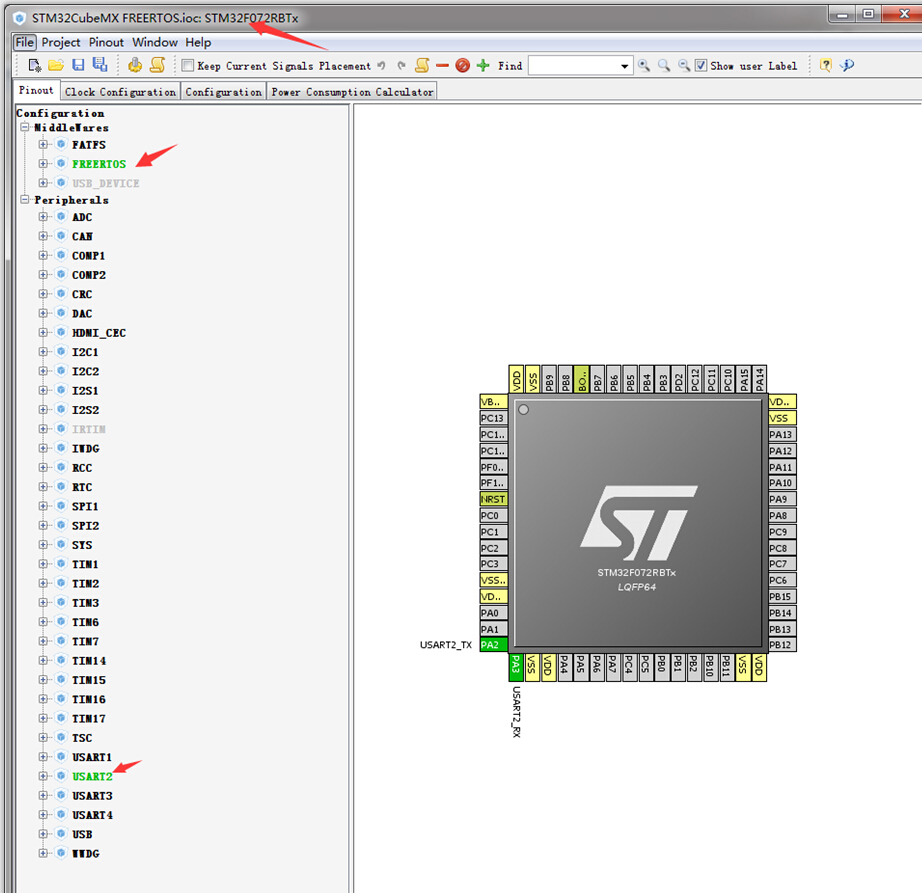Open the File menu
This screenshot has width=922, height=893.
point(25,42)
